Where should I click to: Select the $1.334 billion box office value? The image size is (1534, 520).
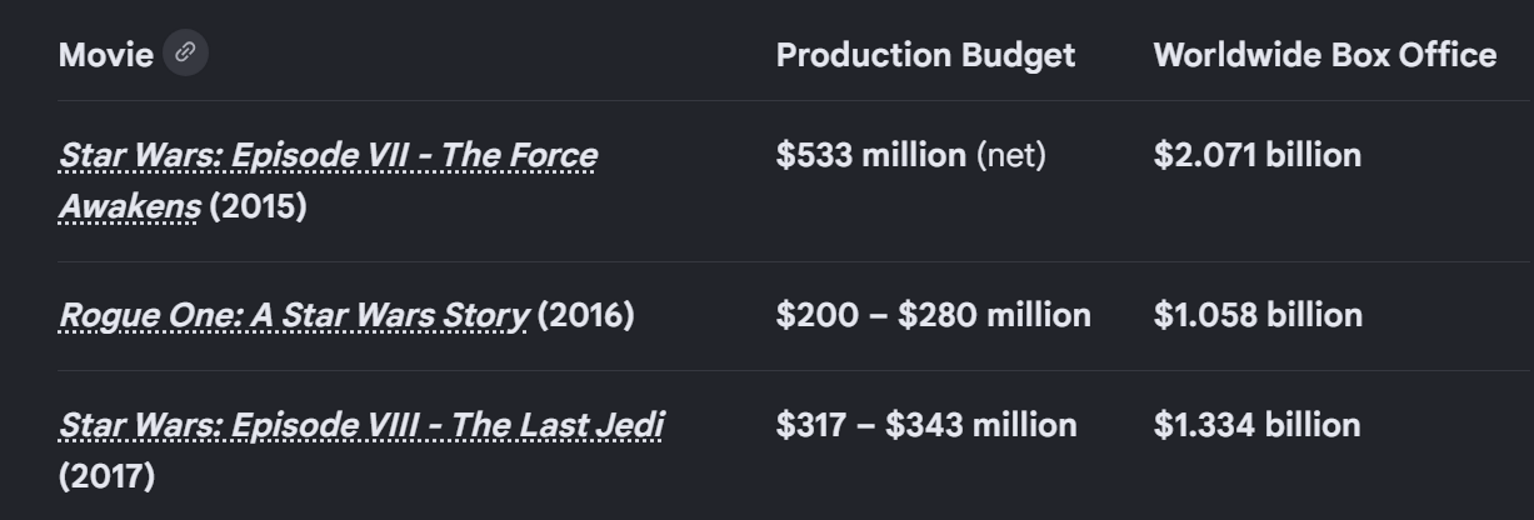coord(1257,425)
